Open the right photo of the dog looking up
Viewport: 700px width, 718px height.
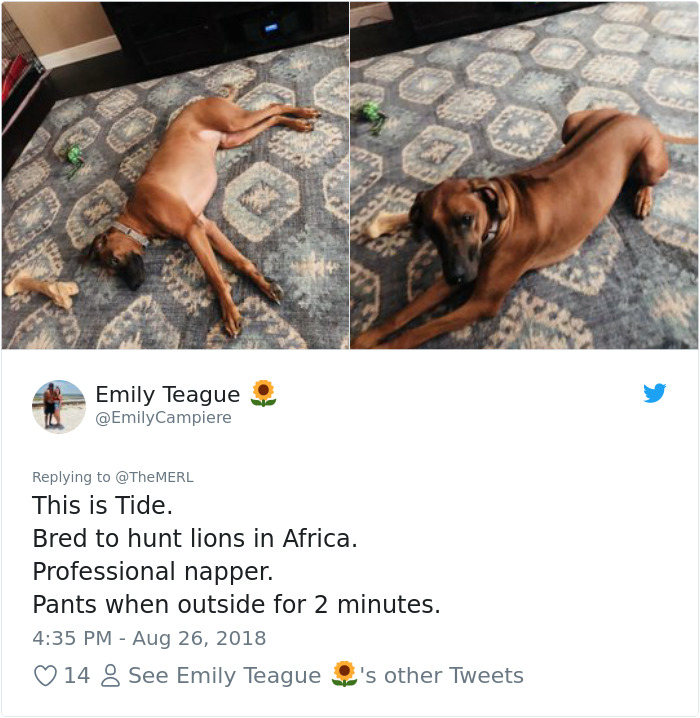(x=524, y=175)
